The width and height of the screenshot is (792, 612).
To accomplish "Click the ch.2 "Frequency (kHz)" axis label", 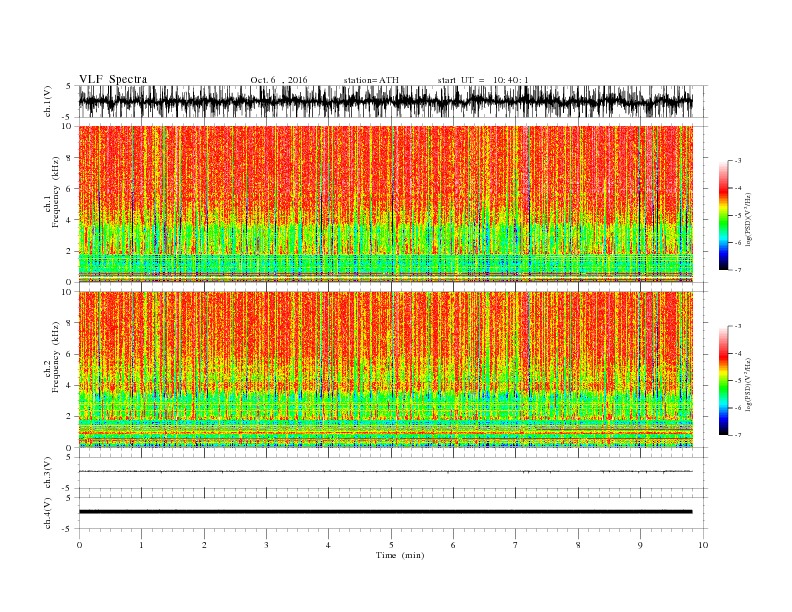I will (x=55, y=358).
